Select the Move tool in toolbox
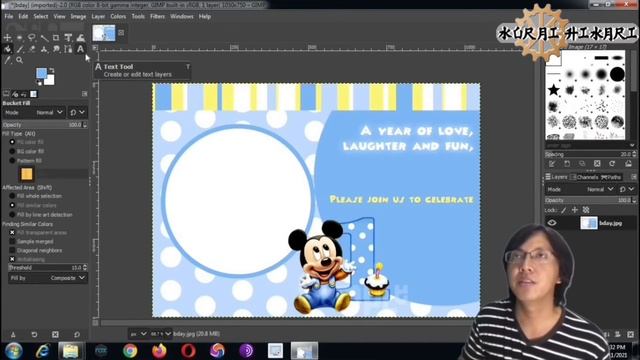 (x=7, y=38)
